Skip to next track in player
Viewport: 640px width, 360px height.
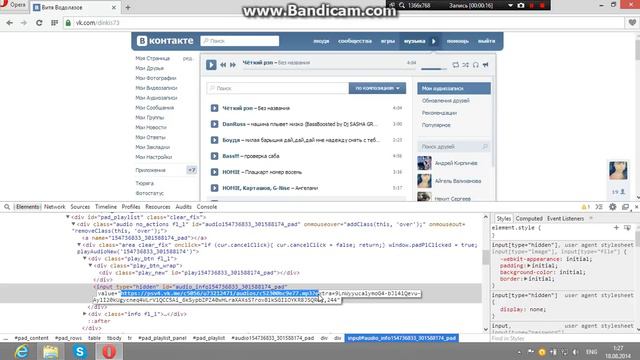point(233,65)
